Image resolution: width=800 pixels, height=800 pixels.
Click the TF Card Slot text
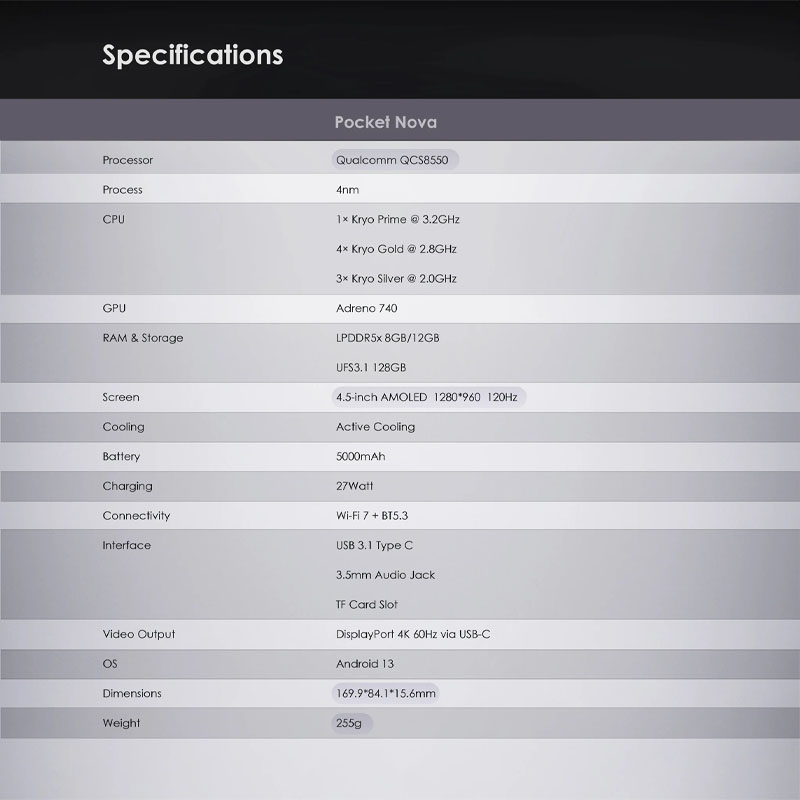pyautogui.click(x=367, y=605)
